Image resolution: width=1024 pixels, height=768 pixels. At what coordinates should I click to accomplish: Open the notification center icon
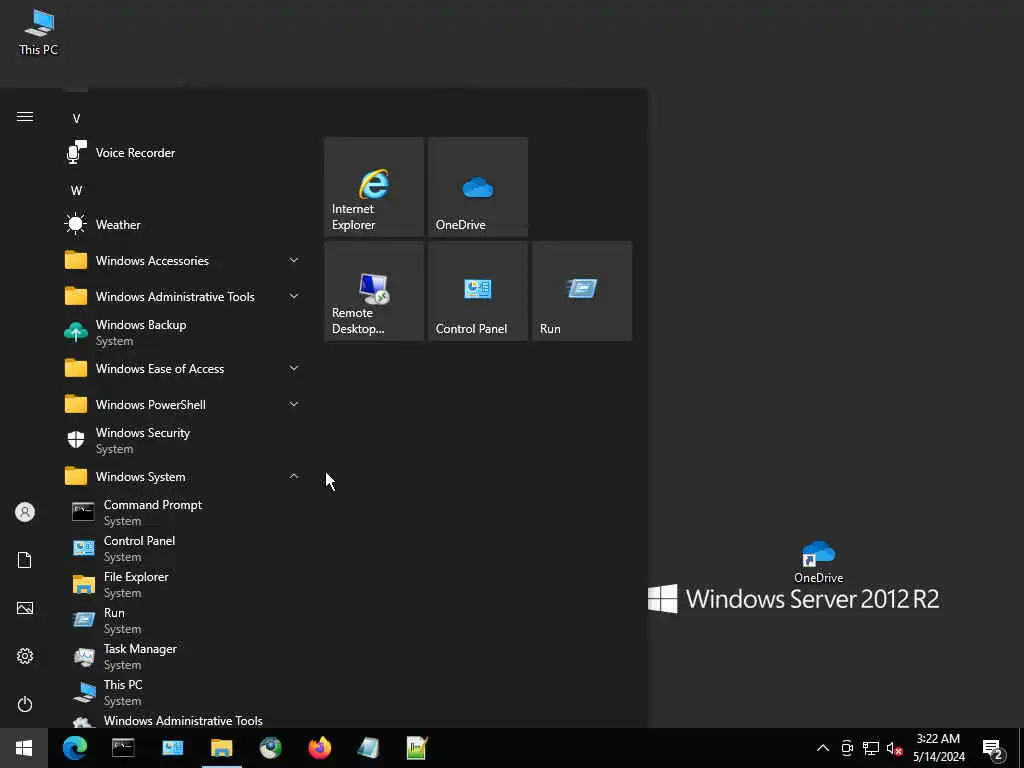pyautogui.click(x=993, y=749)
